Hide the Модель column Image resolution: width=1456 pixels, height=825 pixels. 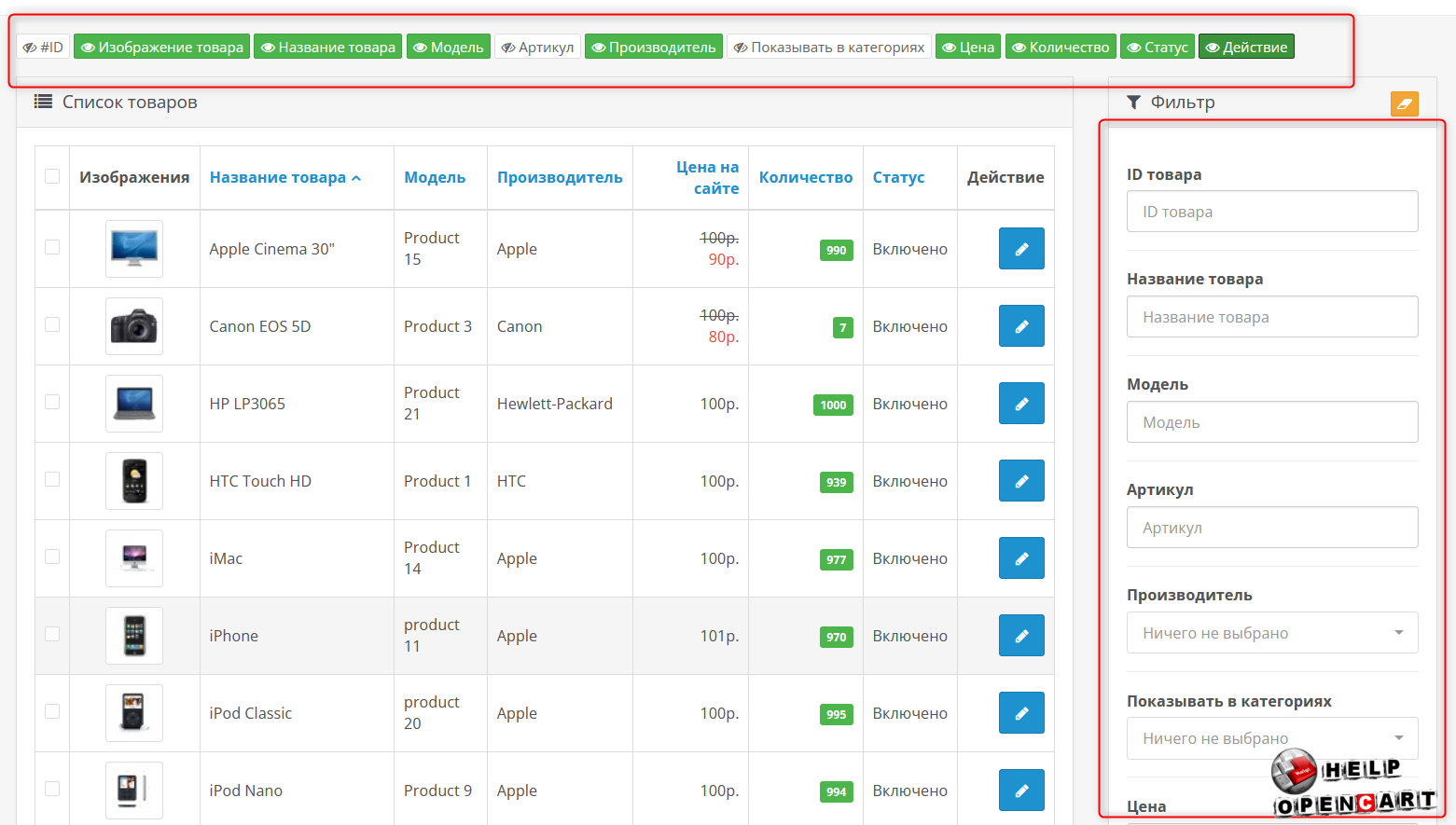coord(449,47)
